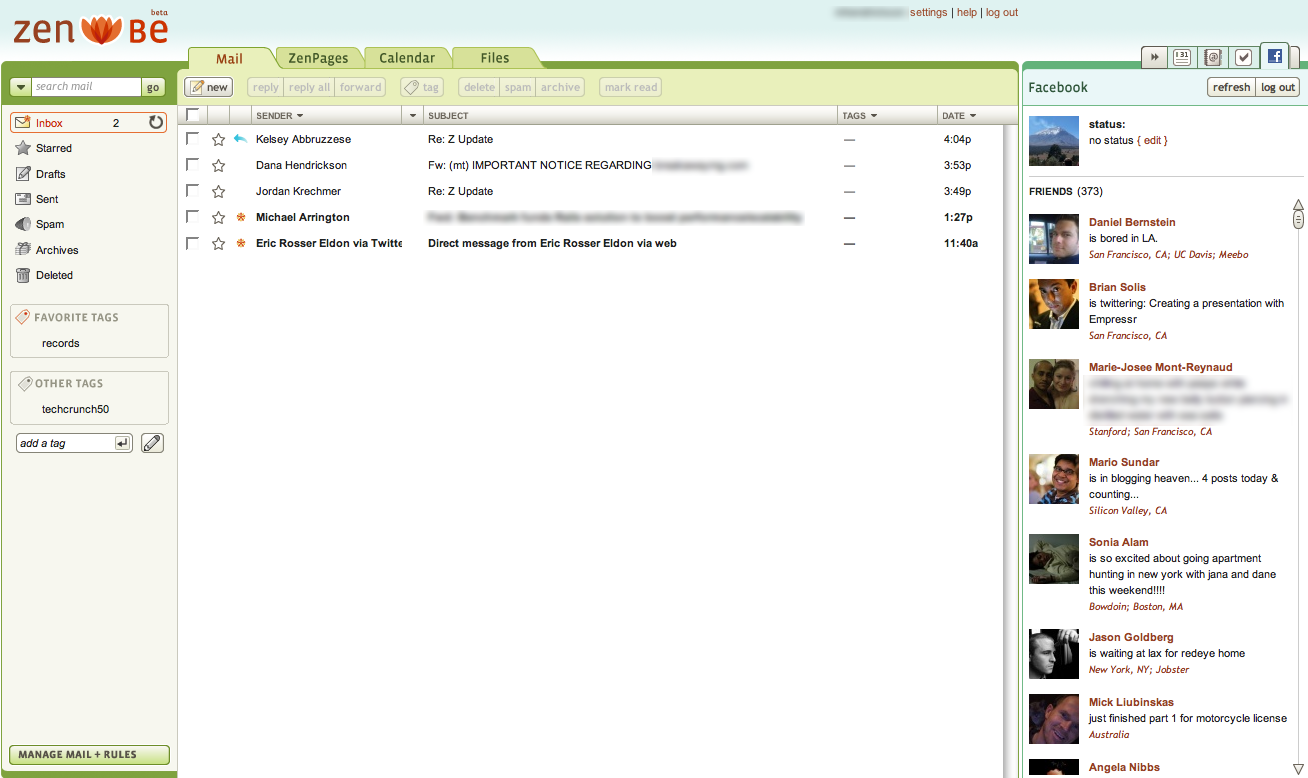Screen dimensions: 1308x778
Task: Open dropdown arrow left of Subject column
Action: (413, 116)
